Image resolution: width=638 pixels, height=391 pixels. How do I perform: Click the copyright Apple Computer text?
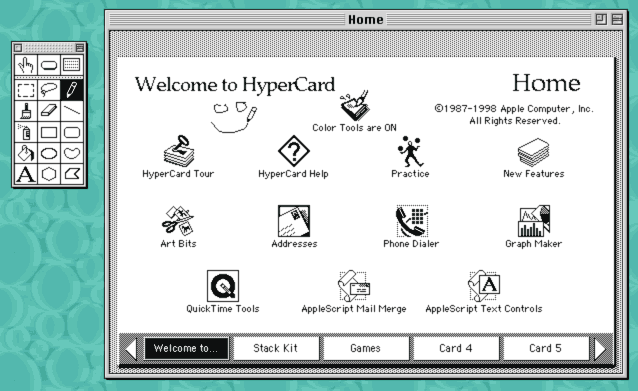(x=514, y=115)
